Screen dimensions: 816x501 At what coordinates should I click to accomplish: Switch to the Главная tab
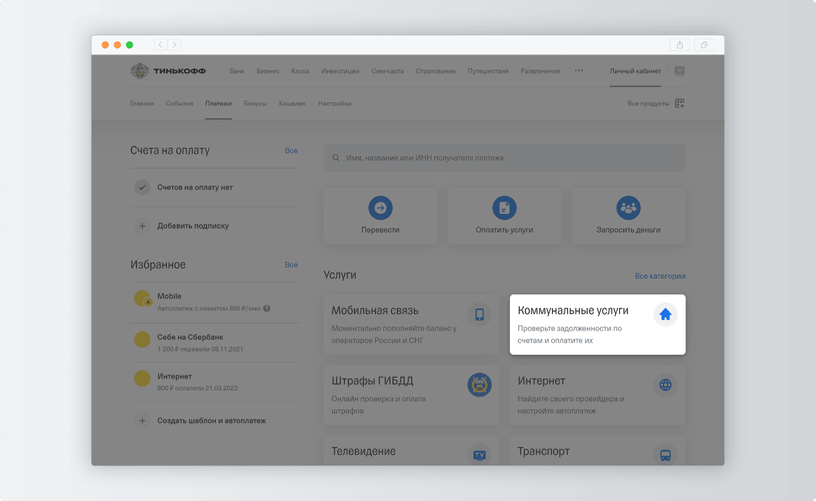tap(142, 104)
